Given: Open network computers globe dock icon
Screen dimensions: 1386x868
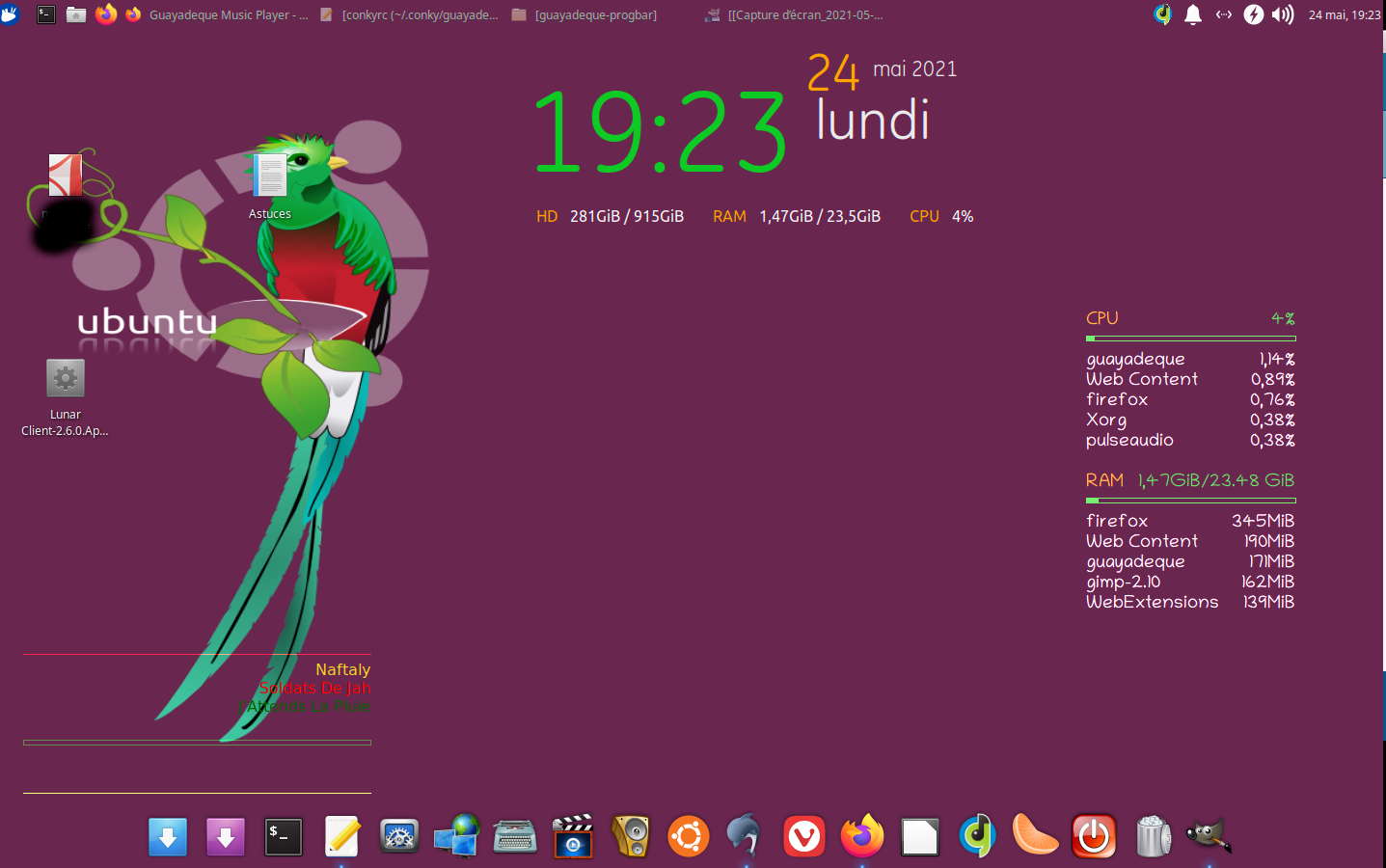Looking at the screenshot, I should pos(457,836).
